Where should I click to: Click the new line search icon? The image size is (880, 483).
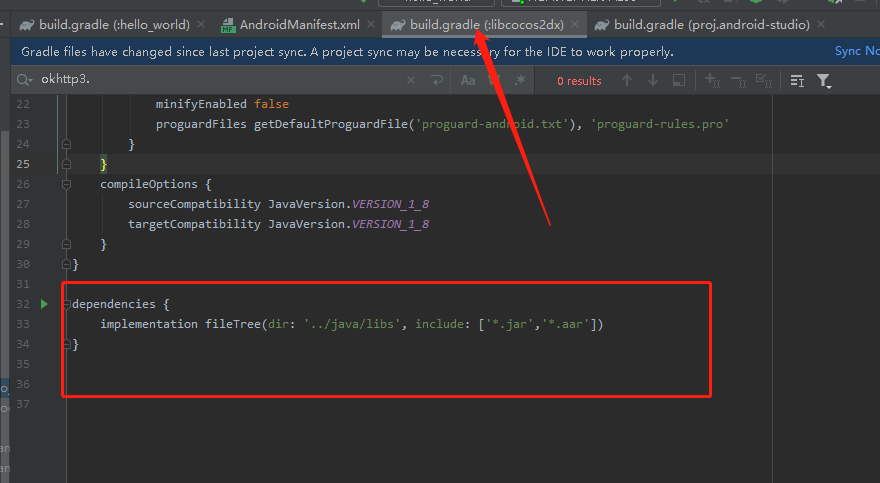[x=437, y=80]
